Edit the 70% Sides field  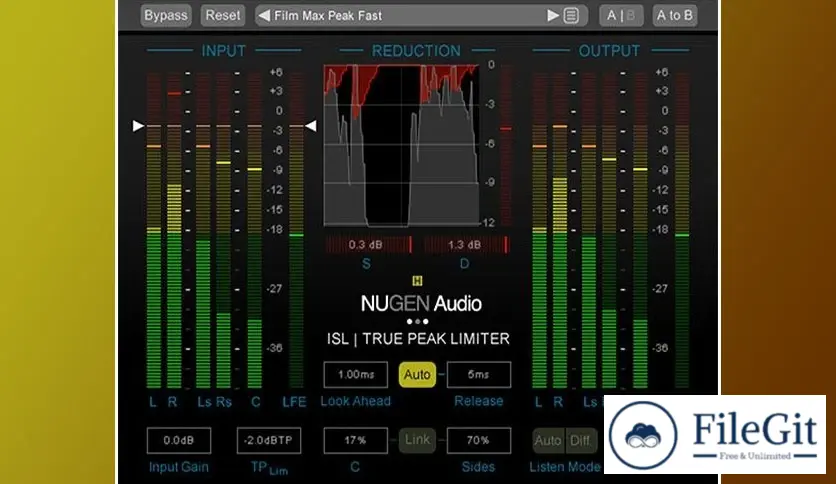coord(478,440)
